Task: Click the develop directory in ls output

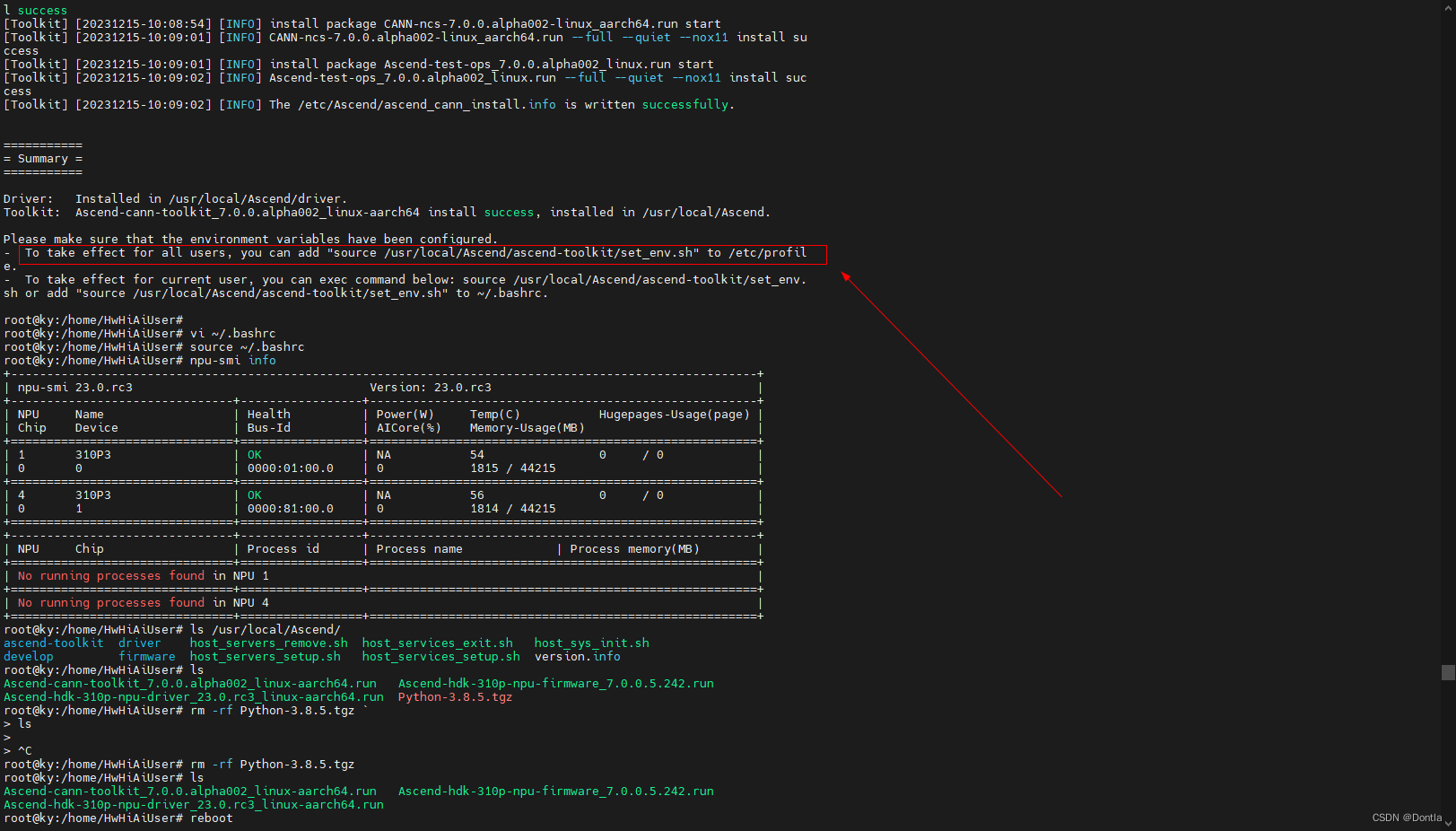Action: click(x=29, y=657)
